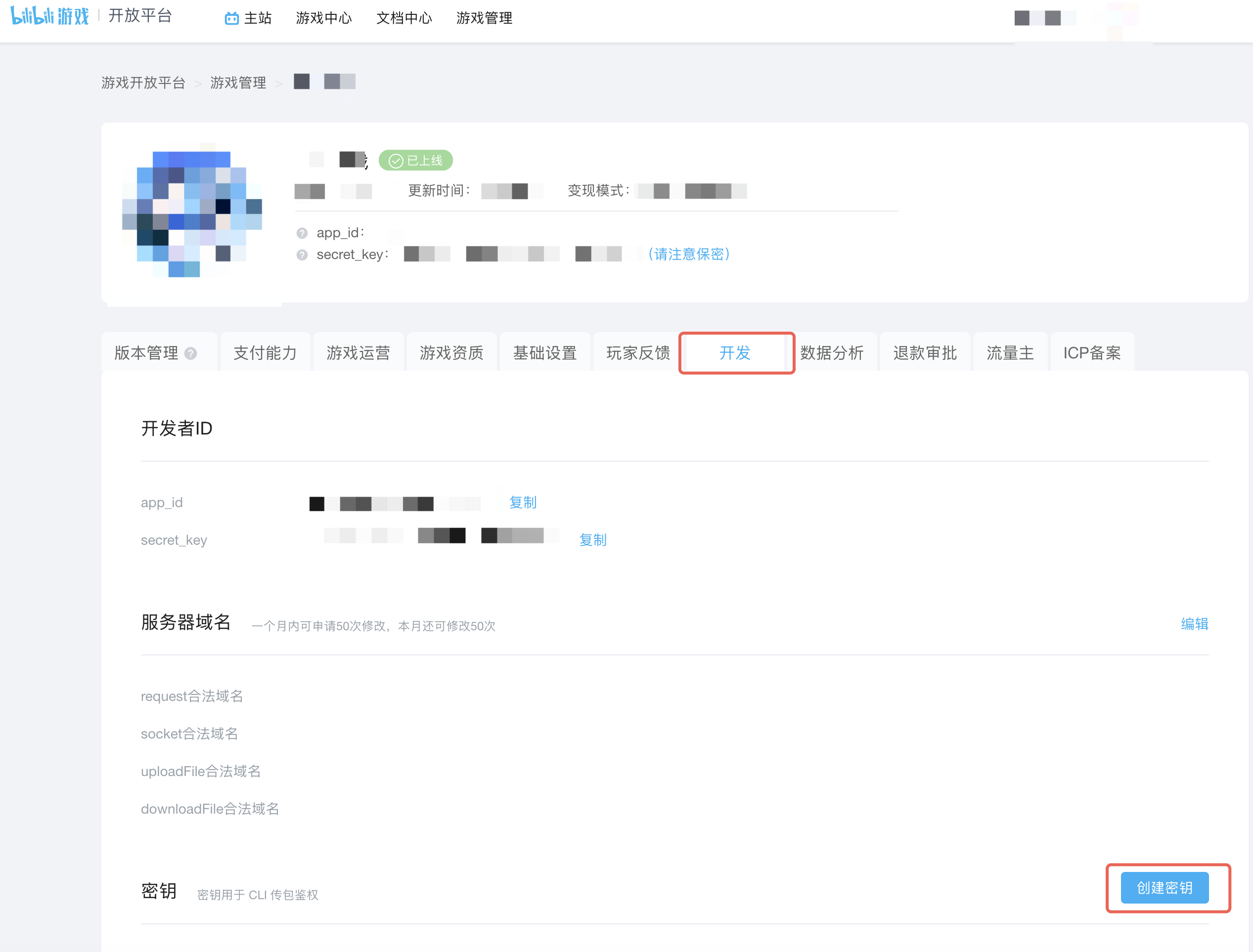The image size is (1253, 952).
Task: Click help icon beside header secret_key
Action: click(x=302, y=255)
